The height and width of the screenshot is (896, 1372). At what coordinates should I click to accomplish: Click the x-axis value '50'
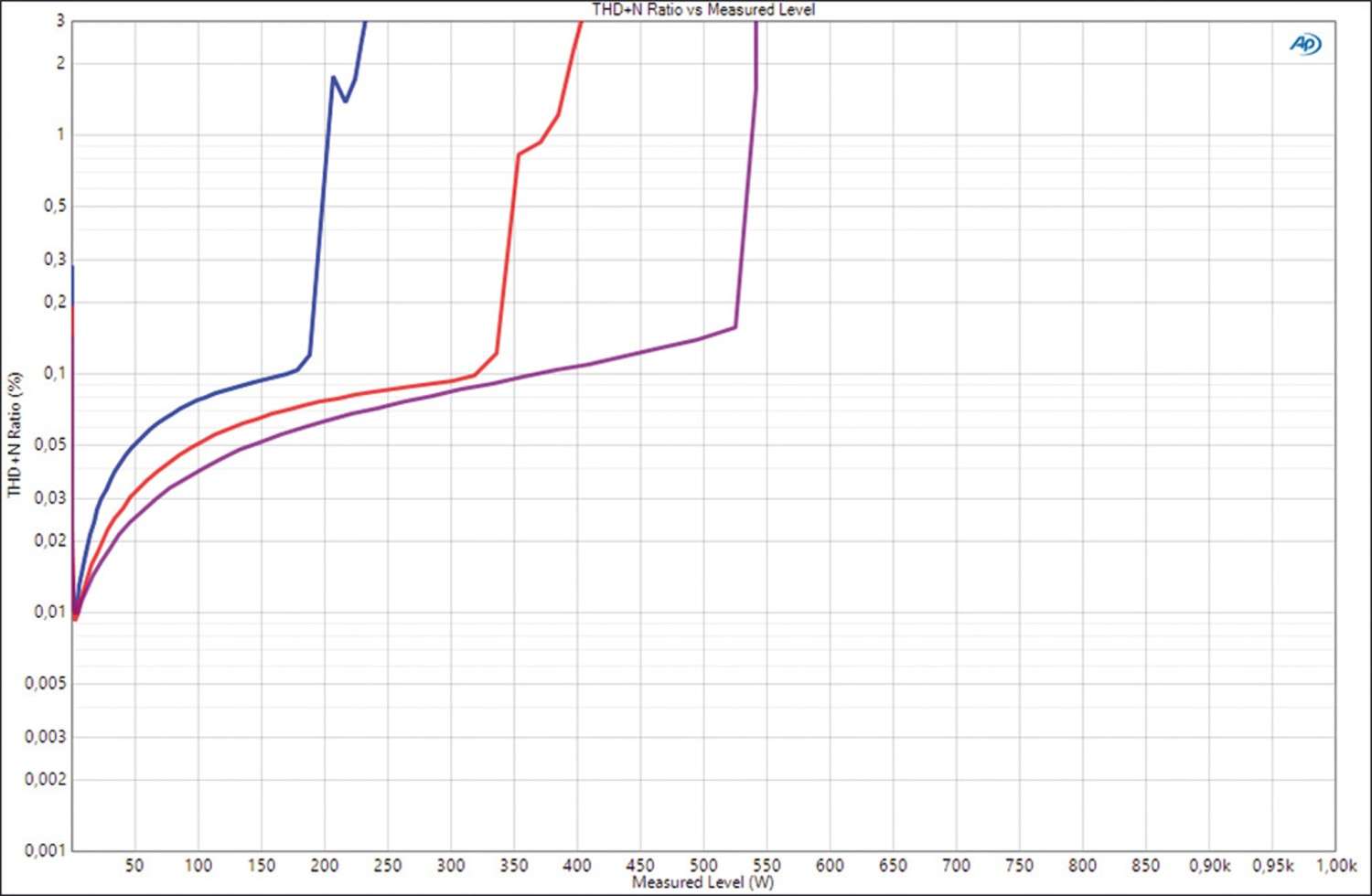point(134,865)
